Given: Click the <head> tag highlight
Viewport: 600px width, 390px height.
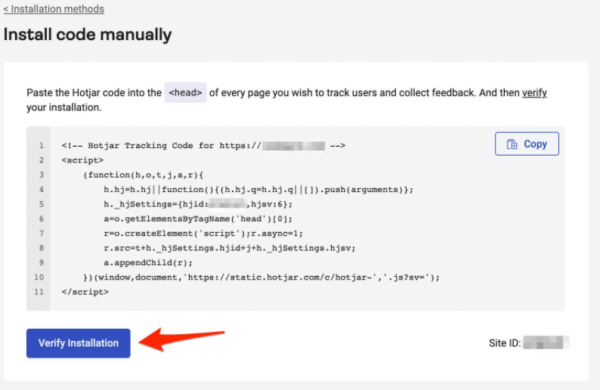Looking at the screenshot, I should tap(186, 93).
